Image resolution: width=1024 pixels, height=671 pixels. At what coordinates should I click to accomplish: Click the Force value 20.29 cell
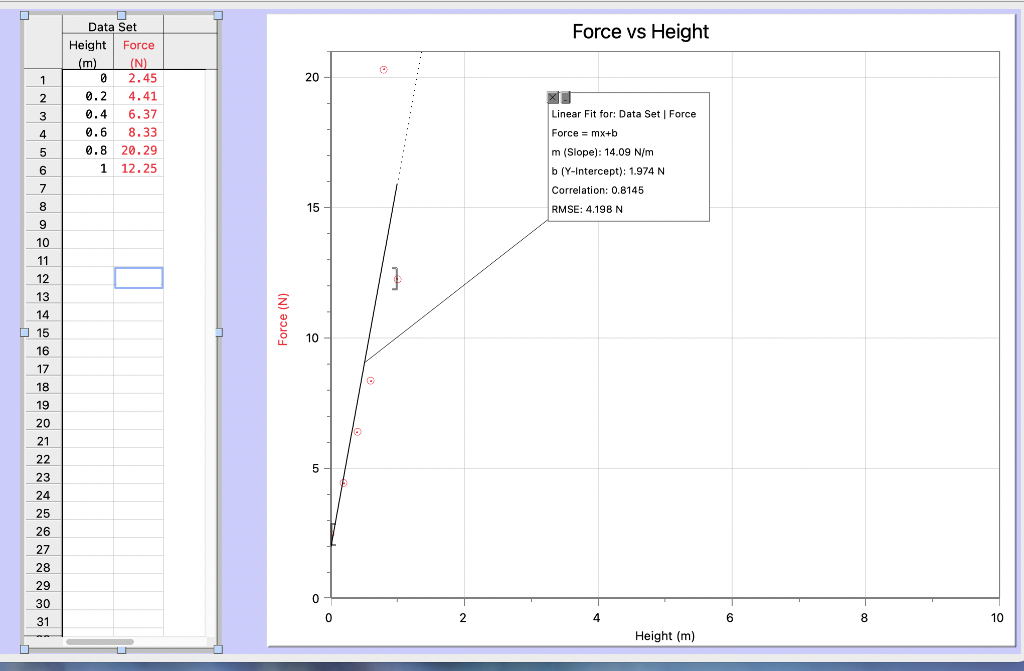pos(139,150)
